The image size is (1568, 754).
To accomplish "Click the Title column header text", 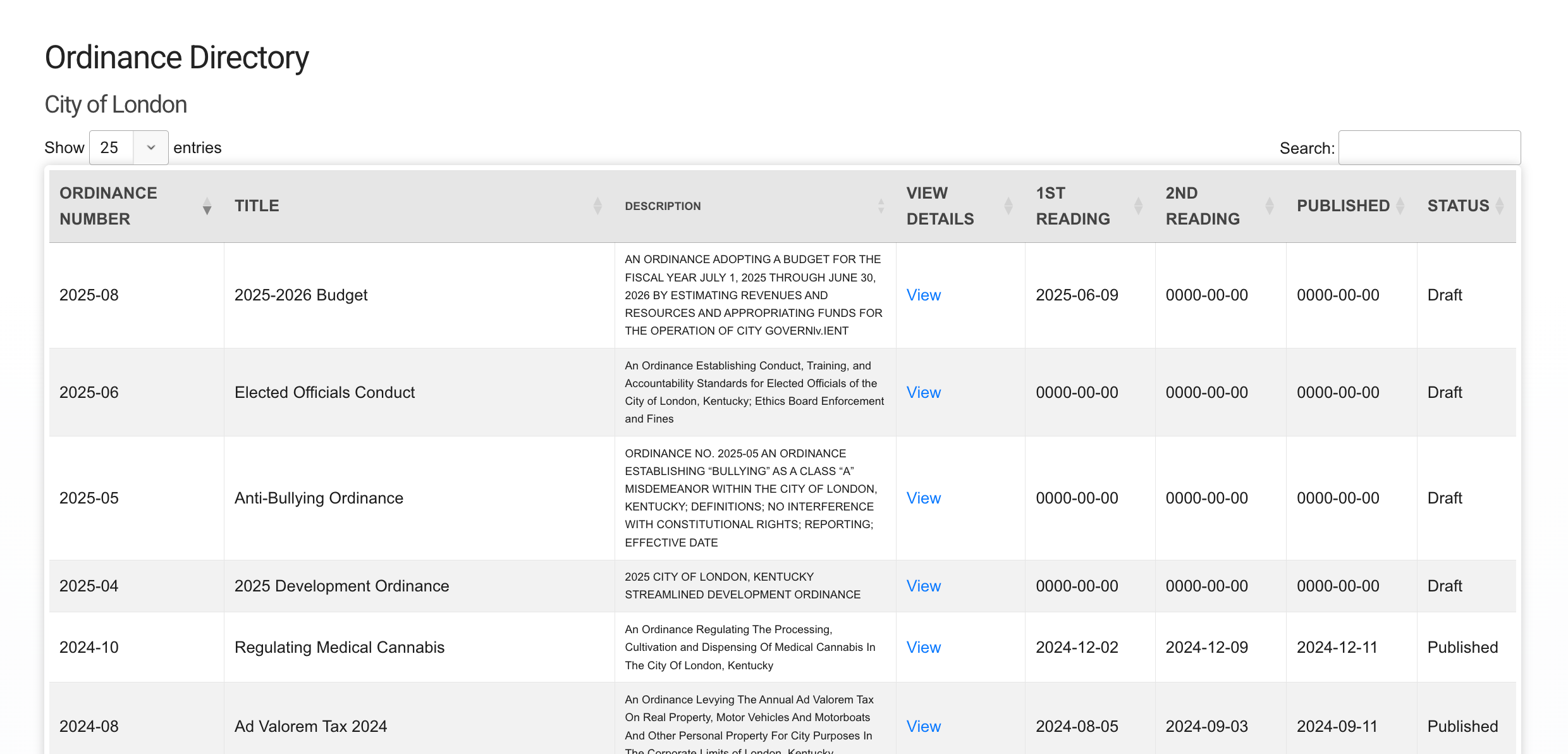I will pos(257,206).
